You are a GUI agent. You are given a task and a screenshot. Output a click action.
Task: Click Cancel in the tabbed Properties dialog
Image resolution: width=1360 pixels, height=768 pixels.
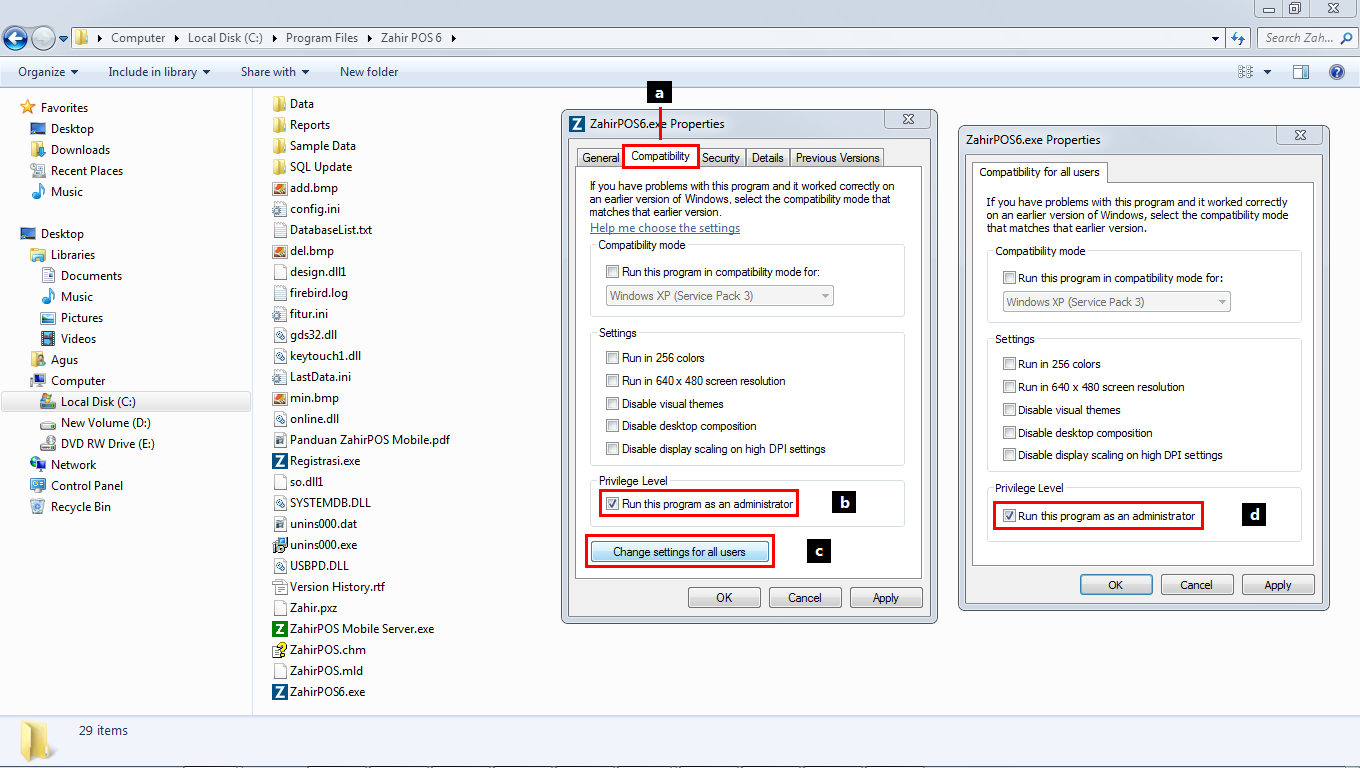(805, 598)
